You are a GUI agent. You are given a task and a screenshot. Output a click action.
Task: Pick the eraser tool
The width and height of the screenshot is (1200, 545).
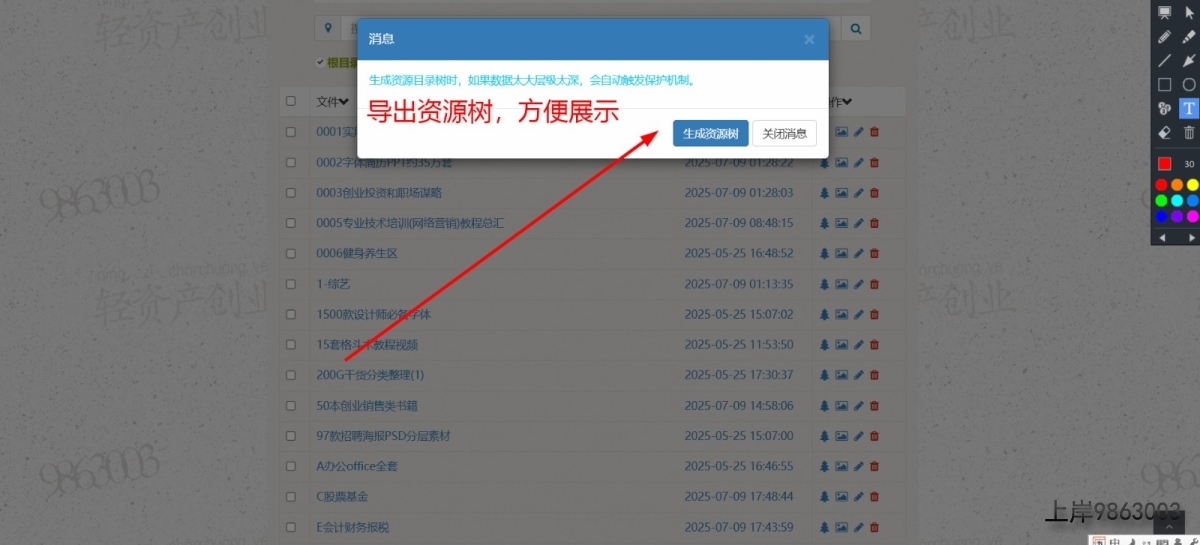click(1164, 133)
